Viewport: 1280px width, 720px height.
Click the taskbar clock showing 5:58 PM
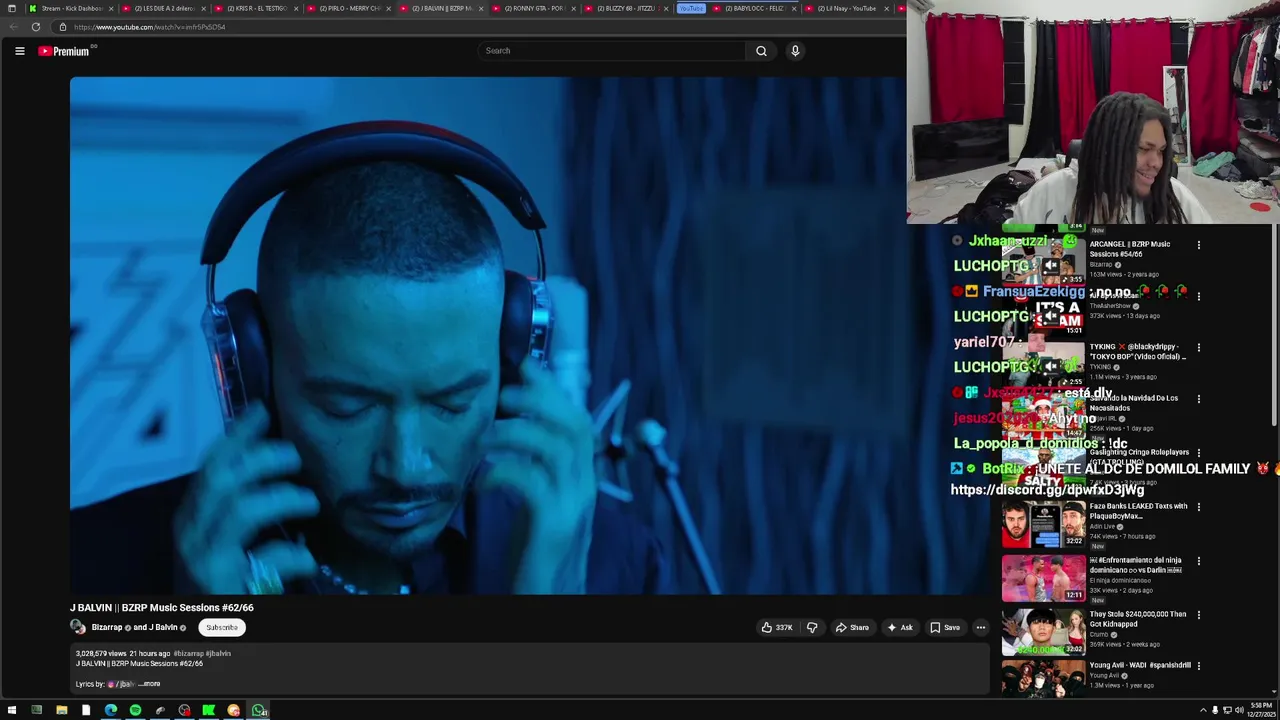pyautogui.click(x=1262, y=711)
